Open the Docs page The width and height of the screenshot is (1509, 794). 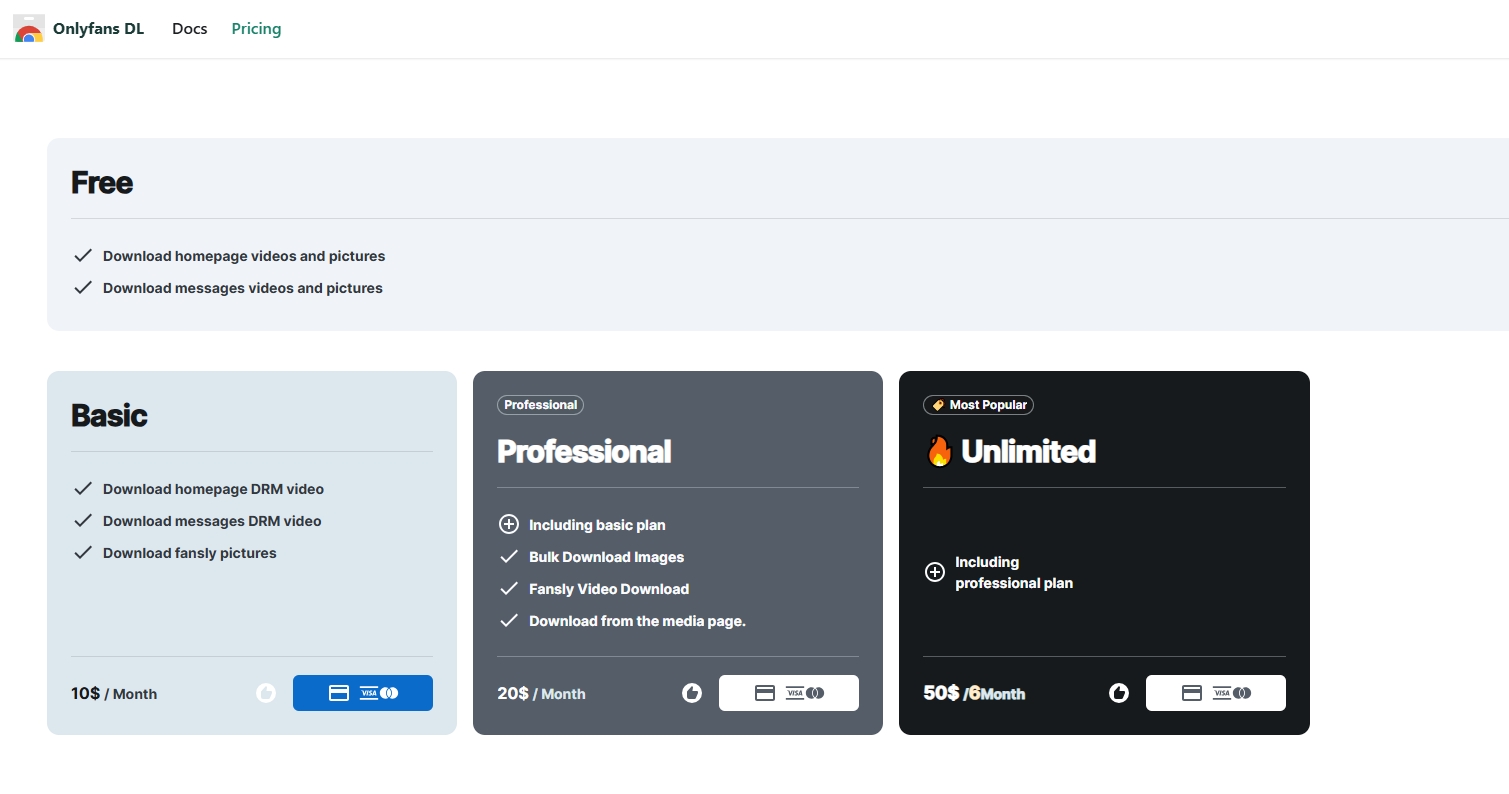pyautogui.click(x=190, y=29)
